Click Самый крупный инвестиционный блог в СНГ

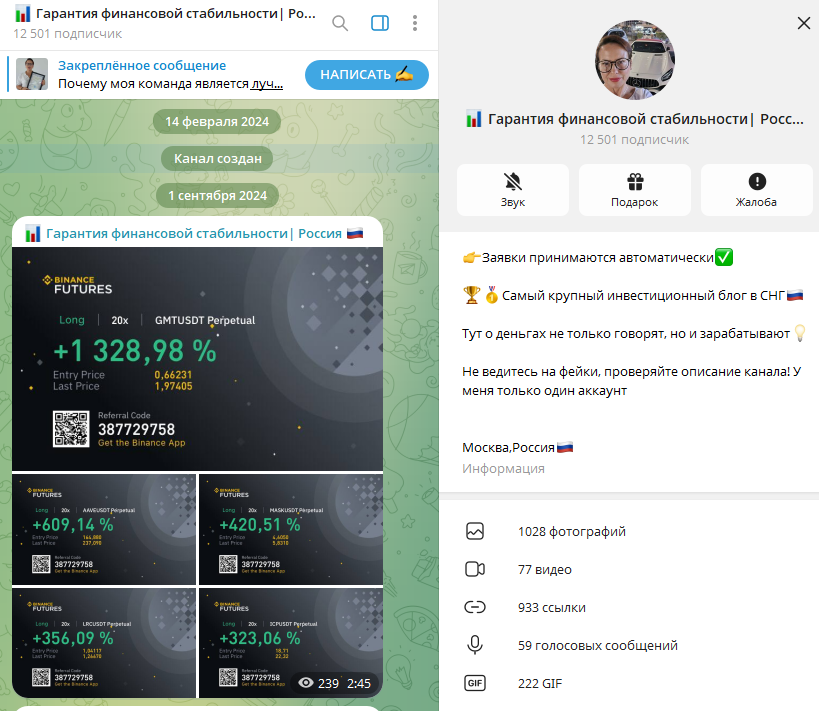coord(643,296)
